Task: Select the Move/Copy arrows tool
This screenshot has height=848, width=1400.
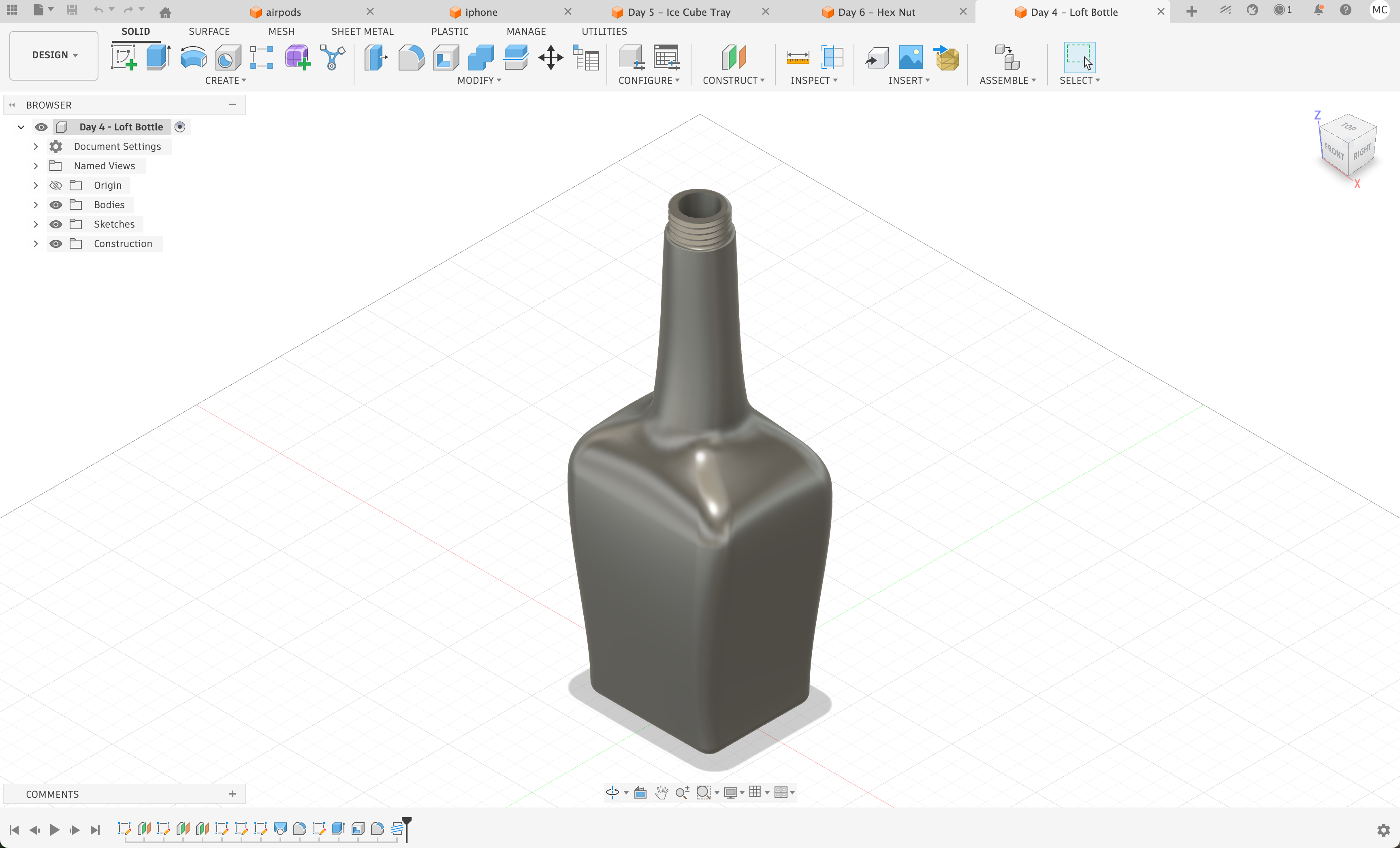Action: [x=551, y=58]
